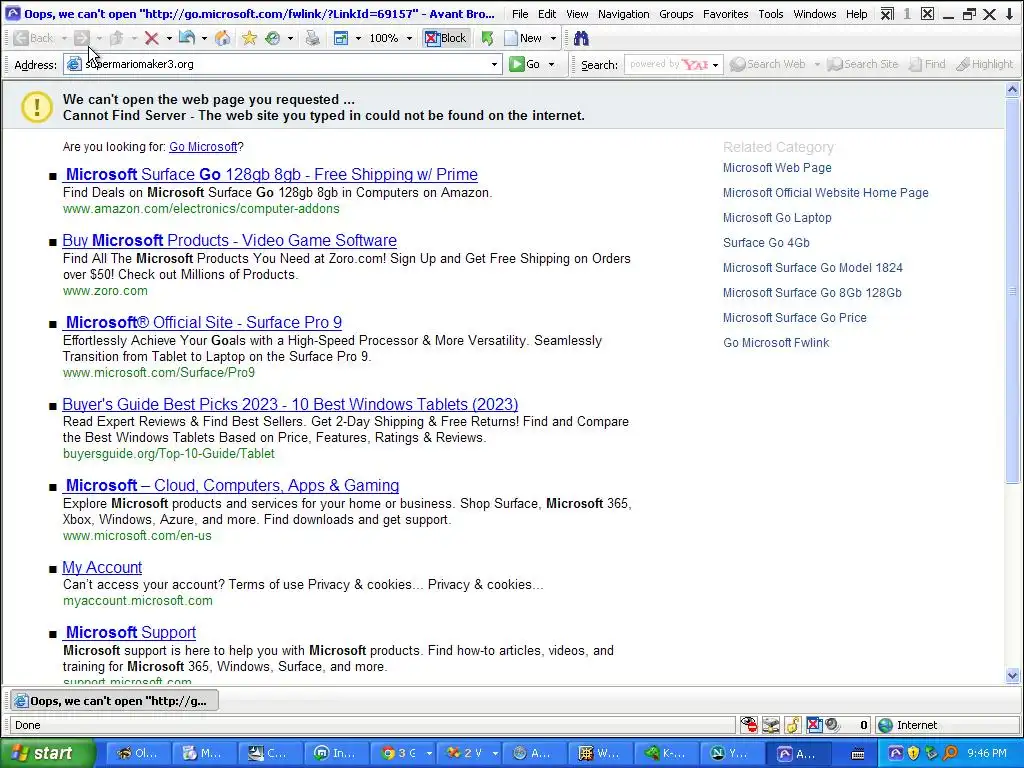Image resolution: width=1024 pixels, height=768 pixels.
Task: Click the page scrollbar down arrow
Action: click(x=1012, y=676)
